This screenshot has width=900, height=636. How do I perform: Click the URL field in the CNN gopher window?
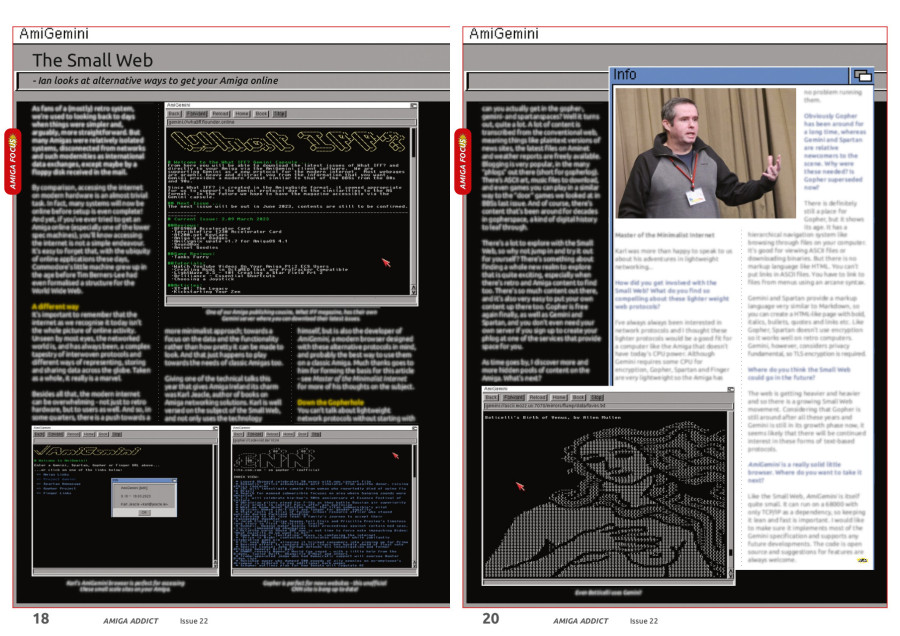(324, 440)
